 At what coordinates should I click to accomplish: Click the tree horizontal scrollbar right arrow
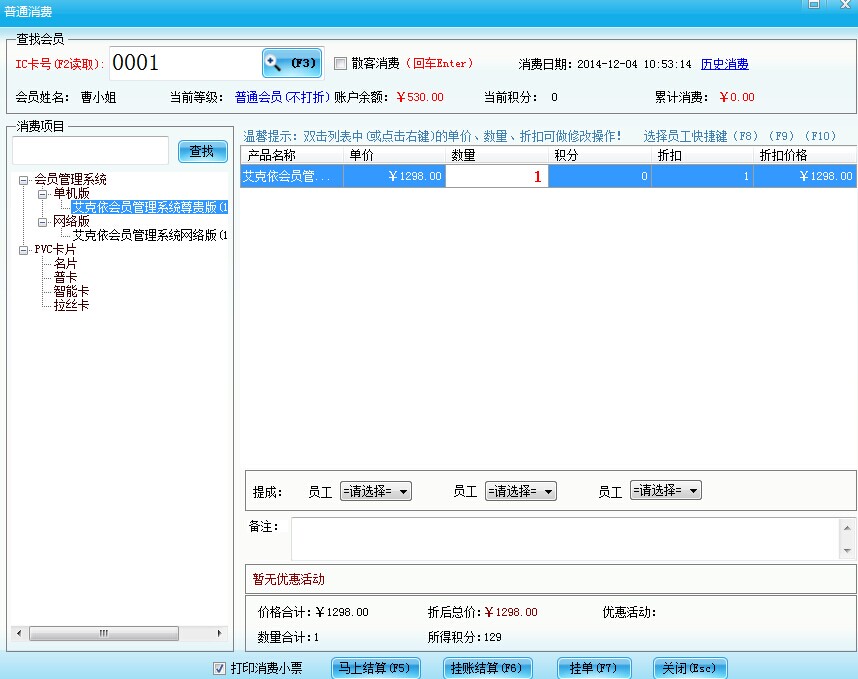tap(219, 634)
